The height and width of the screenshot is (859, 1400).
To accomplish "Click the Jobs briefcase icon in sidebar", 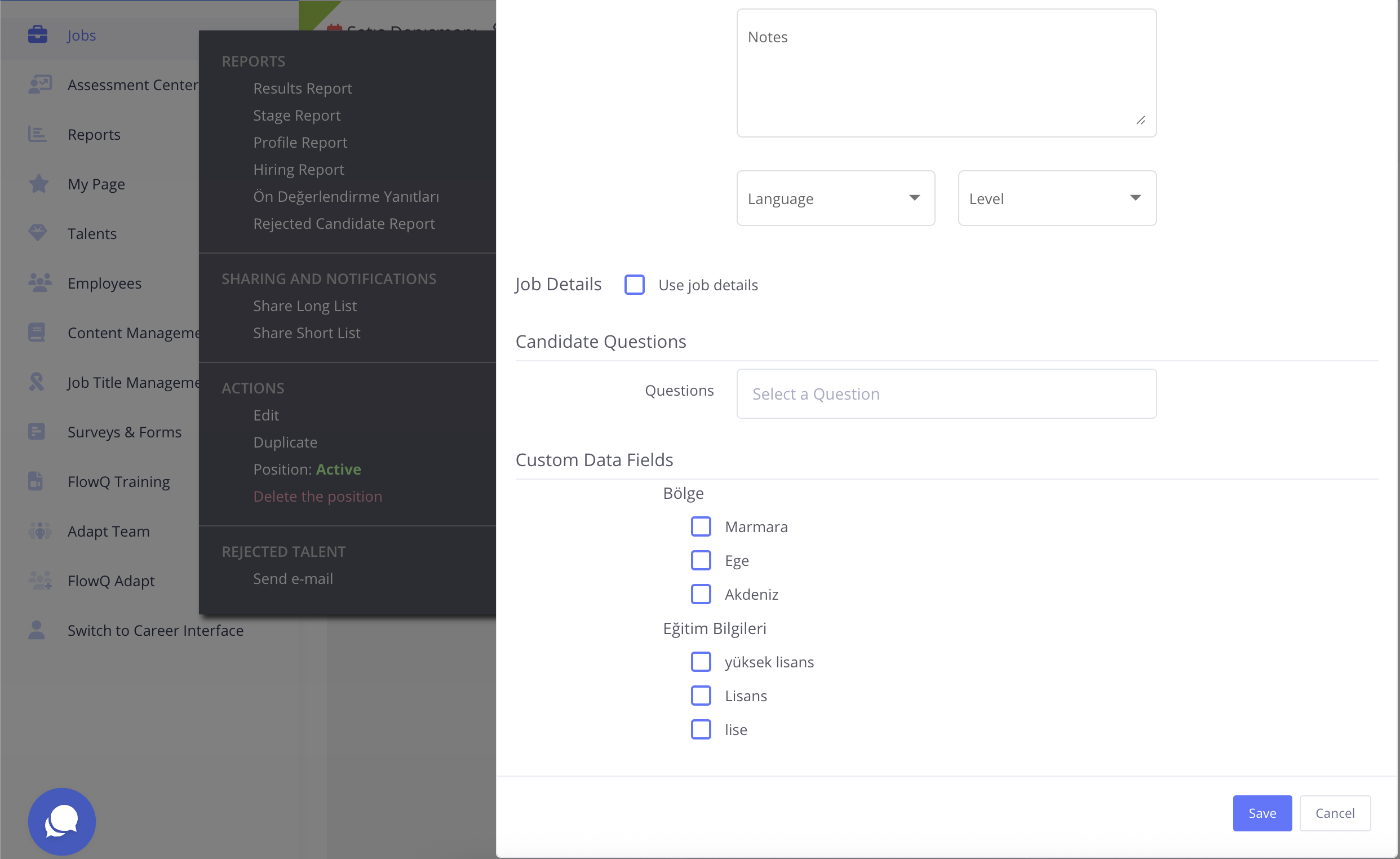I will tap(38, 34).
